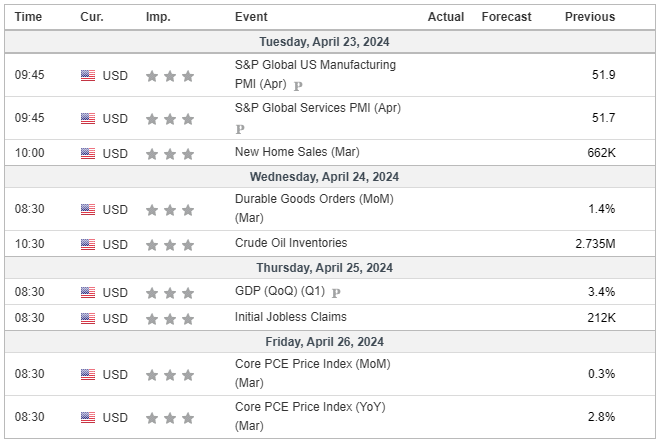Click the preliminary P icon next to GDP (QoQ) (Q1)
Screen dimensions: 661x442
336,293
